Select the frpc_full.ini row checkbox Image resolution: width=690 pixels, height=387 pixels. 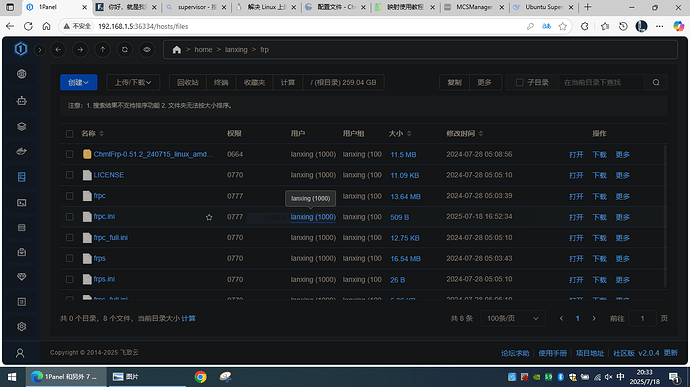[x=70, y=237]
